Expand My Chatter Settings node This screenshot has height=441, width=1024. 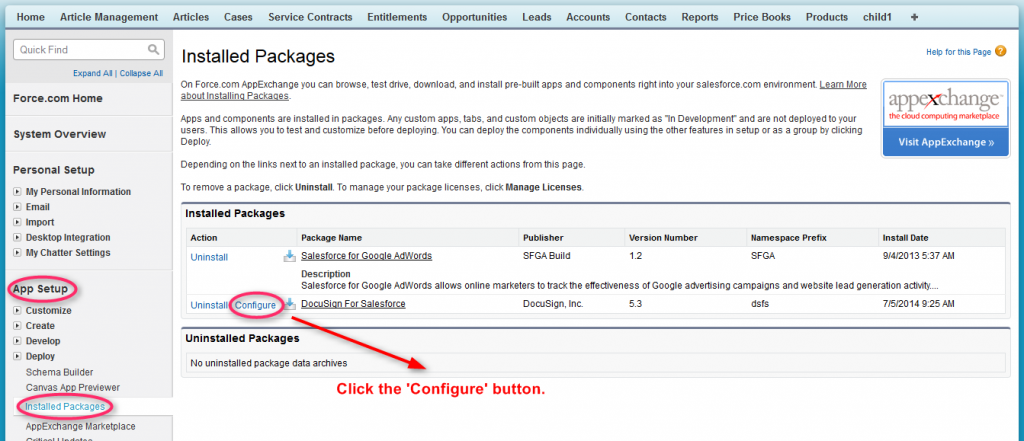(17, 253)
